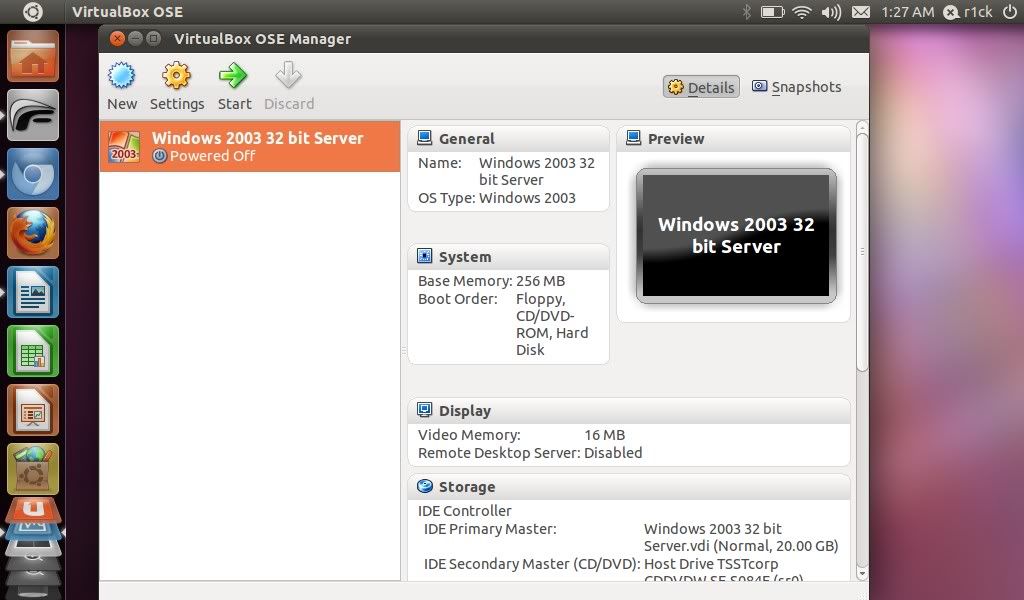The image size is (1024, 600).
Task: Open the battery indicator menu
Action: click(773, 12)
